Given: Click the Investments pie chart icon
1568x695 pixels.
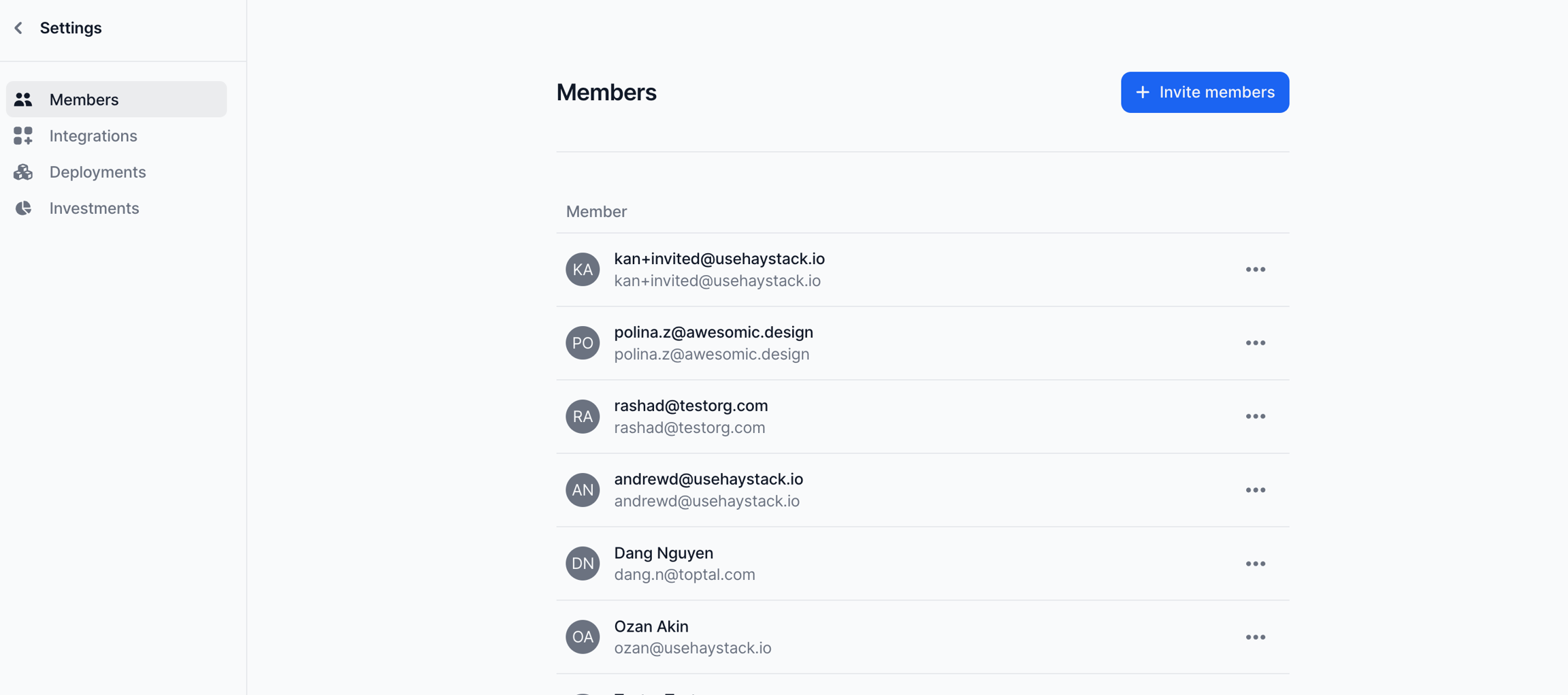Looking at the screenshot, I should click(23, 208).
